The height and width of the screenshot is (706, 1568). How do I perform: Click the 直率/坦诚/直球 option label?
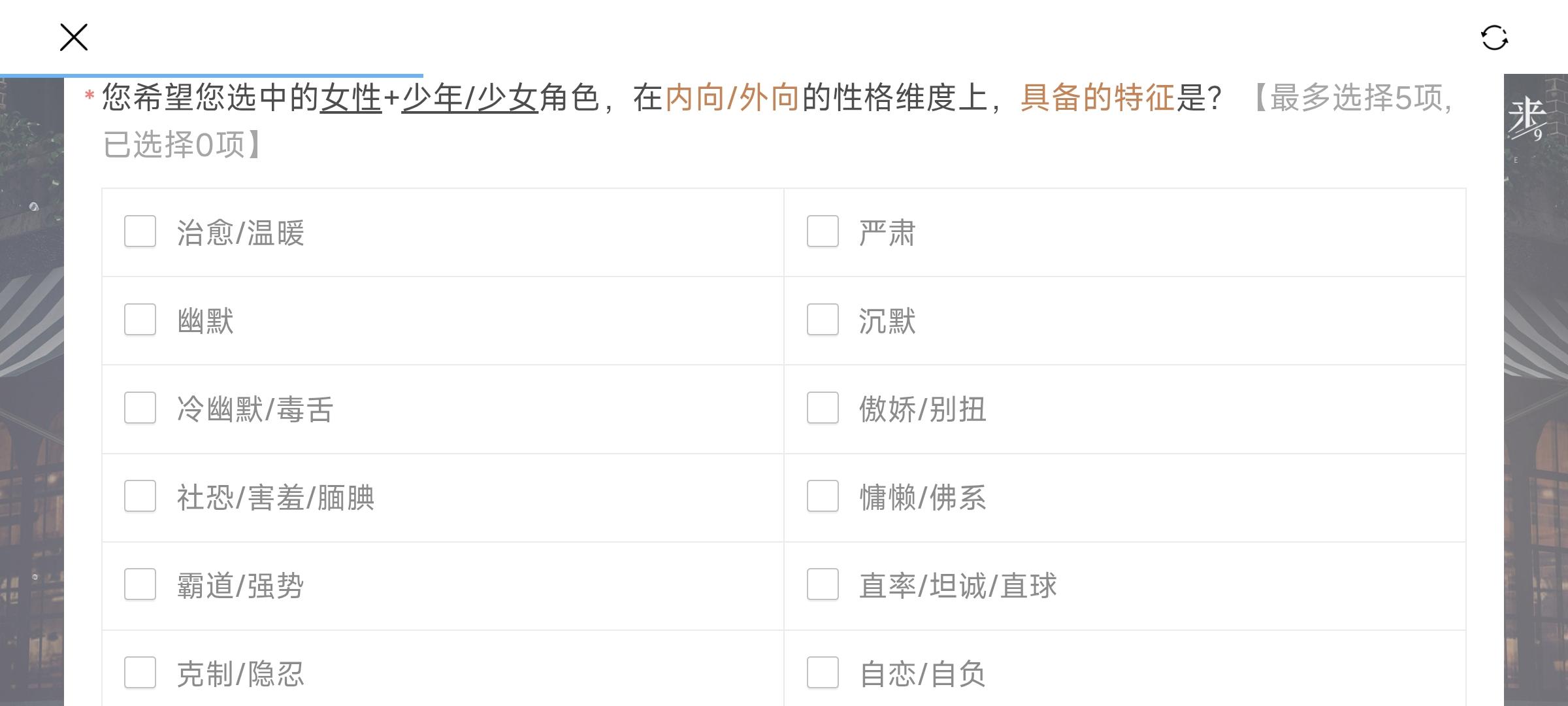pyautogui.click(x=958, y=586)
